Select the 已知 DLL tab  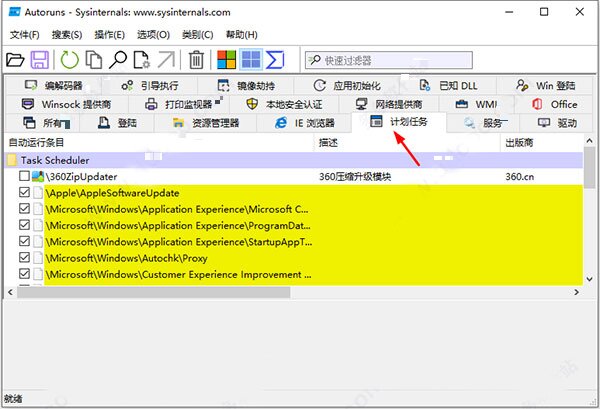point(448,85)
